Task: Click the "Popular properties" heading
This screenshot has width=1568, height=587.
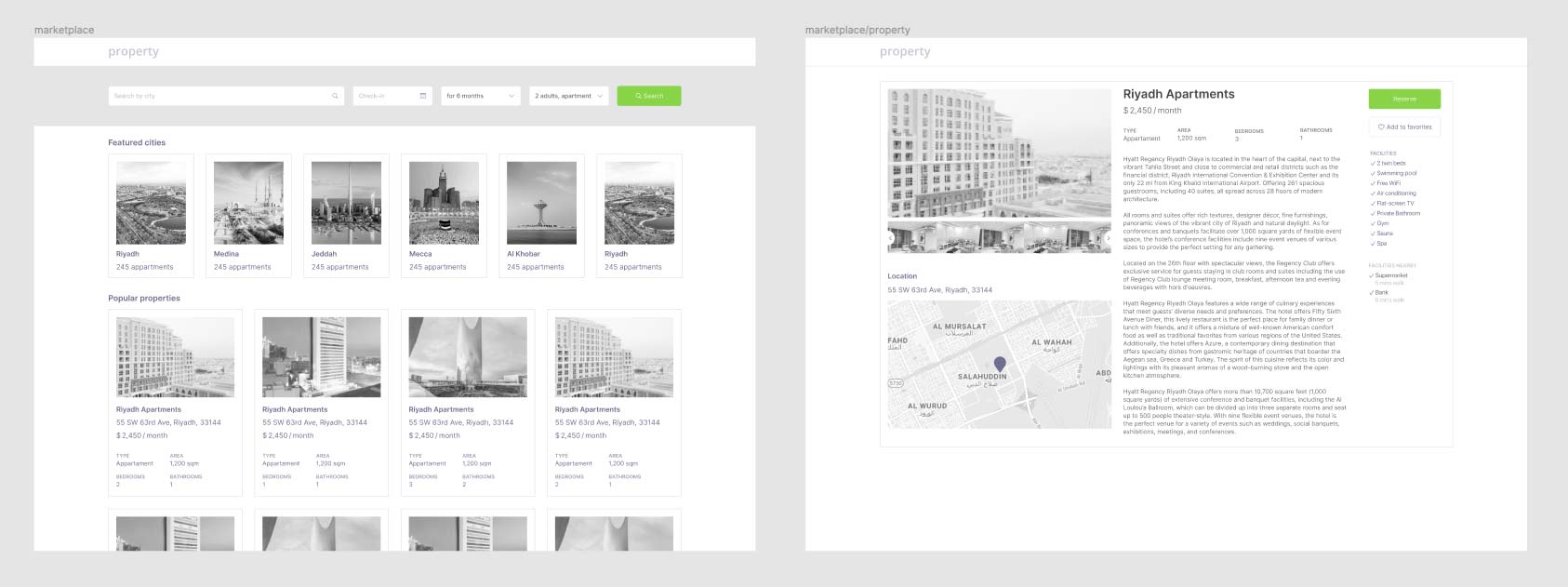Action: coord(144,299)
